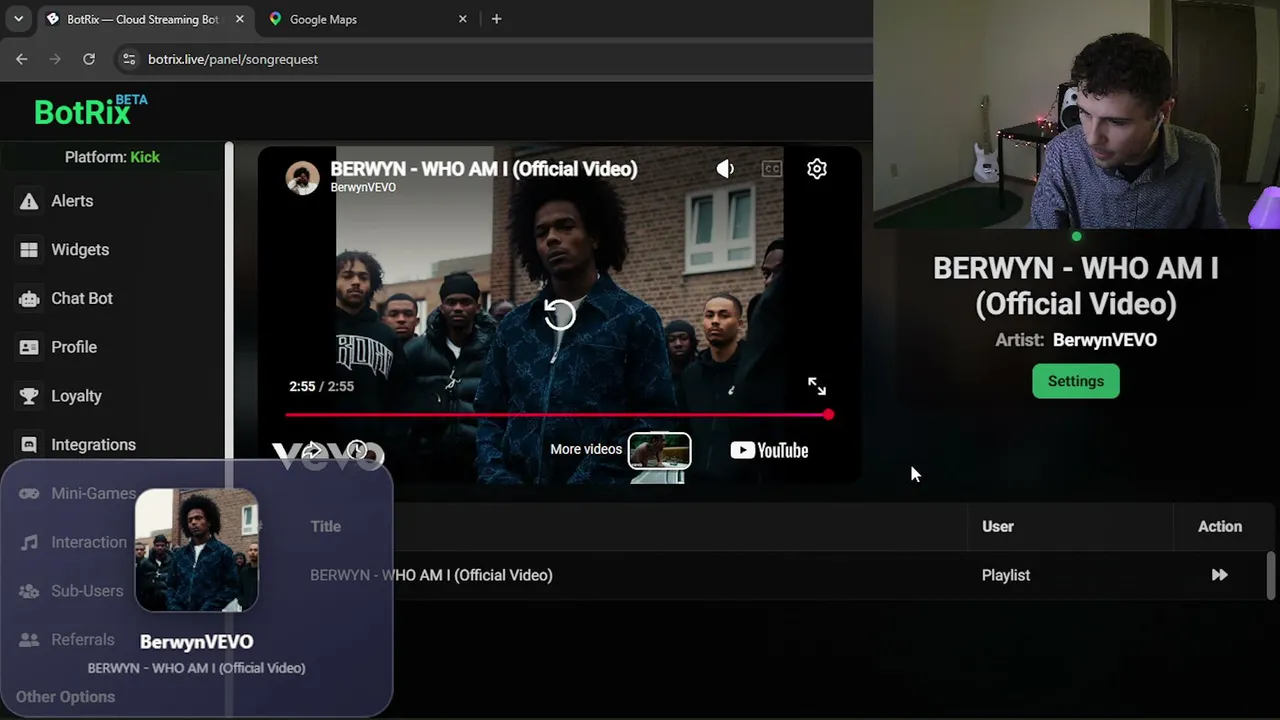Add video to Watch Later with clock icon
1280x720 pixels.
tap(357, 451)
